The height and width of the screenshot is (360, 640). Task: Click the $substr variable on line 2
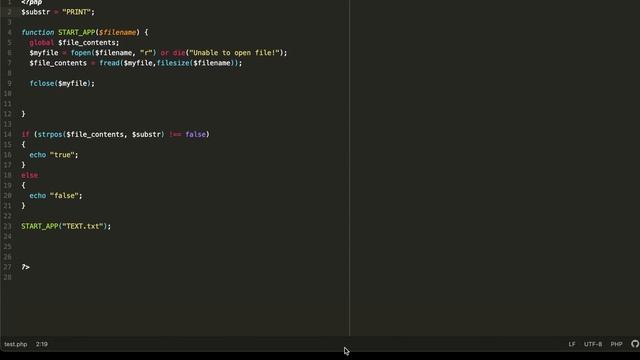[36, 12]
